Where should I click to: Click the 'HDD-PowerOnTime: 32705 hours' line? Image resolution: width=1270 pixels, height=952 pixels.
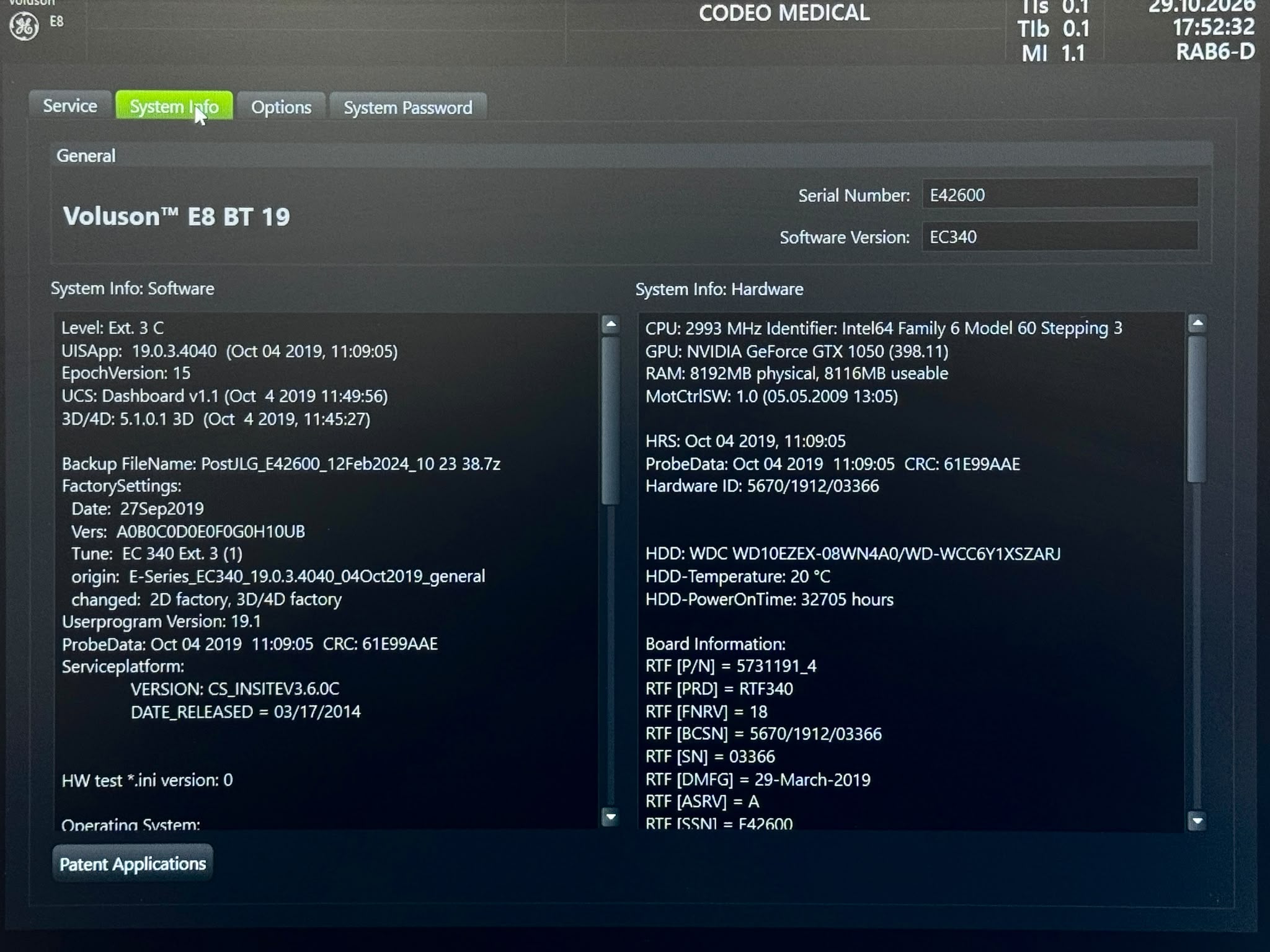[x=770, y=599]
